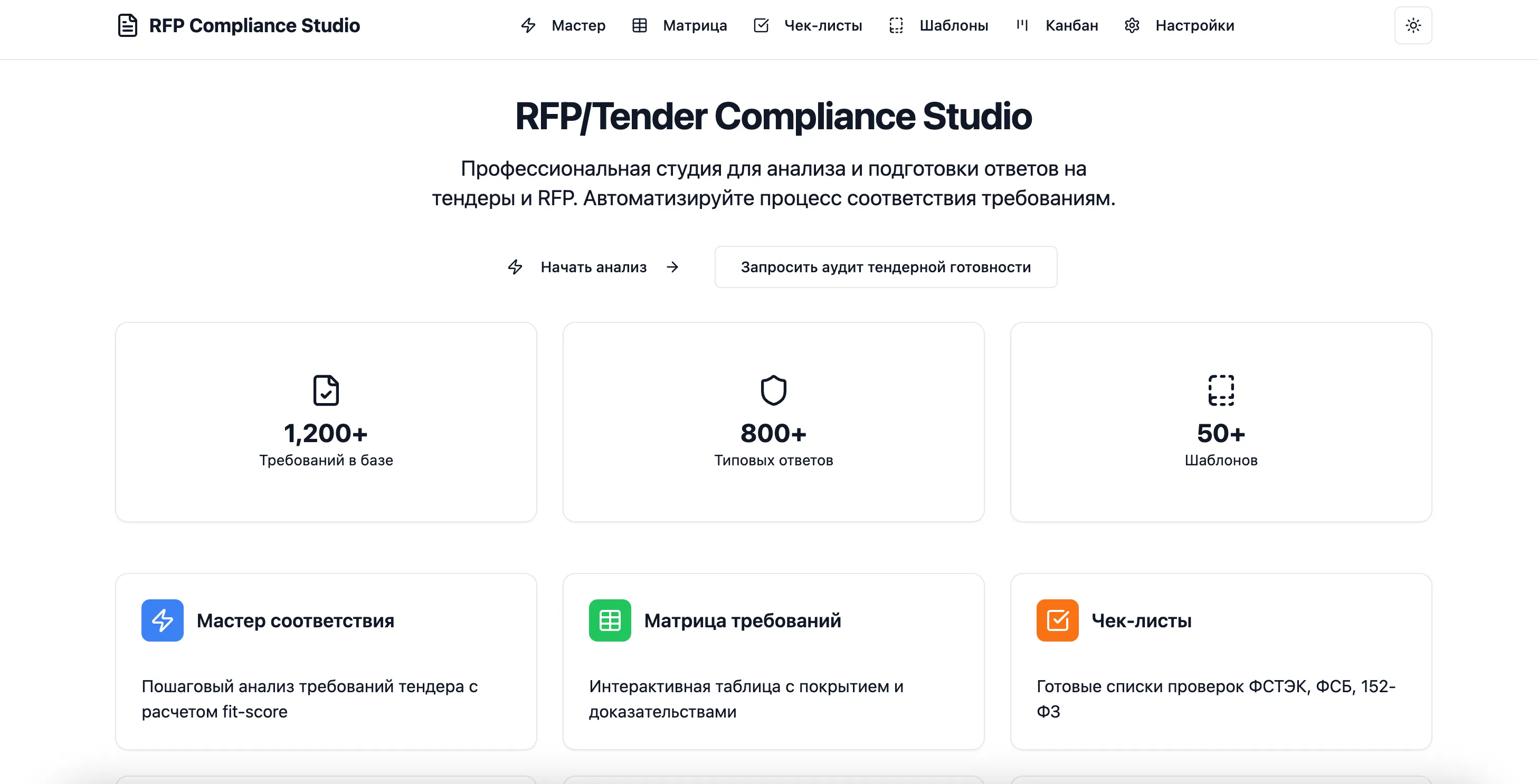Open settings via the gear icon

point(1132,26)
